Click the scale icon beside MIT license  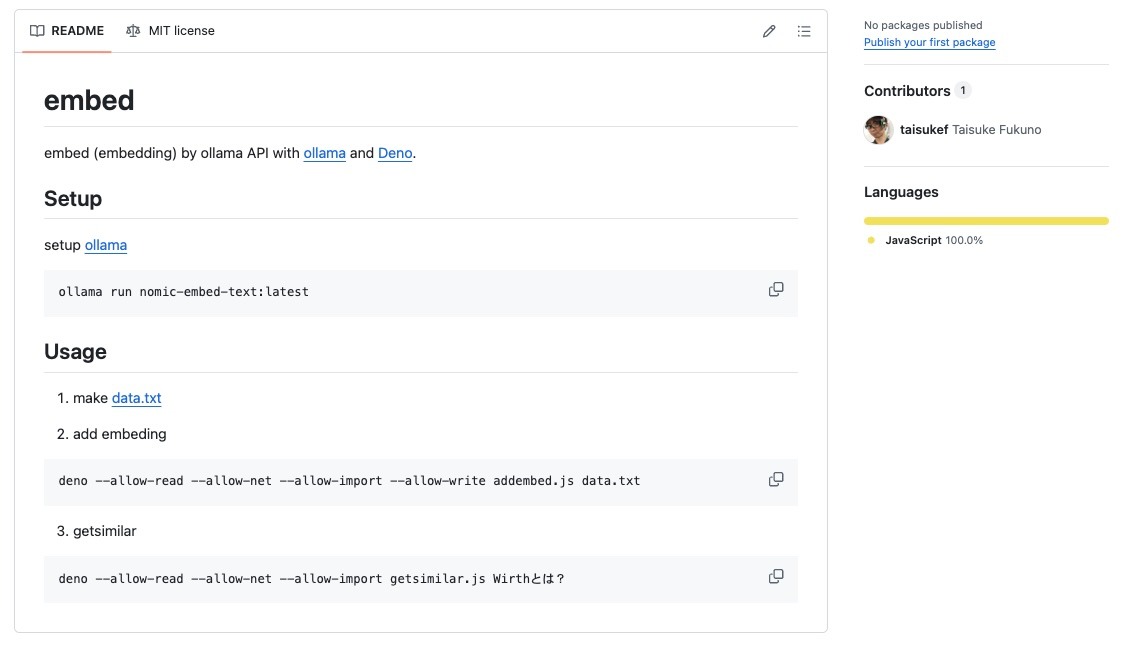(x=133, y=31)
